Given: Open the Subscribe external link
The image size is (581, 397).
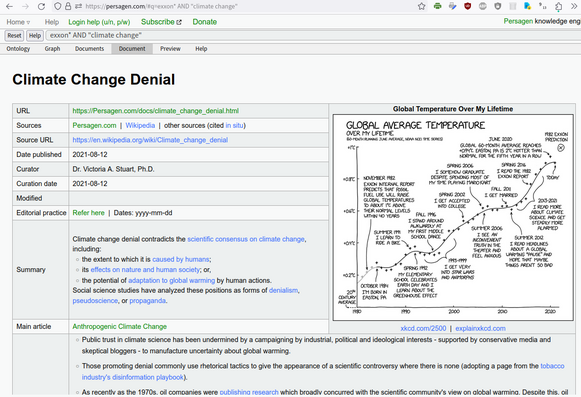Looking at the screenshot, I should (x=161, y=22).
